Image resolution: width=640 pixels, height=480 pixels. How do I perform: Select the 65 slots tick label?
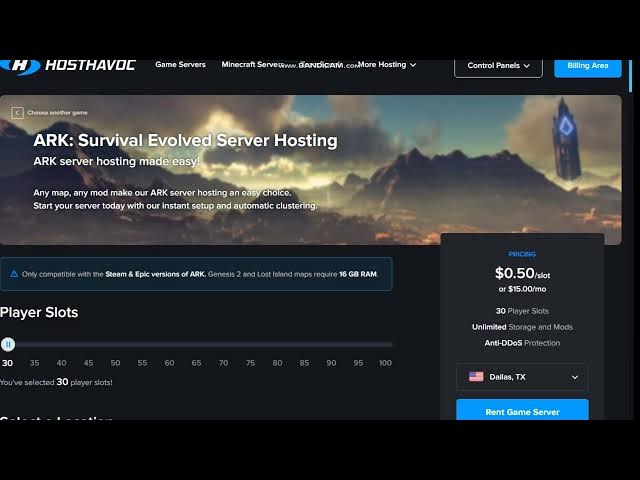tap(196, 363)
